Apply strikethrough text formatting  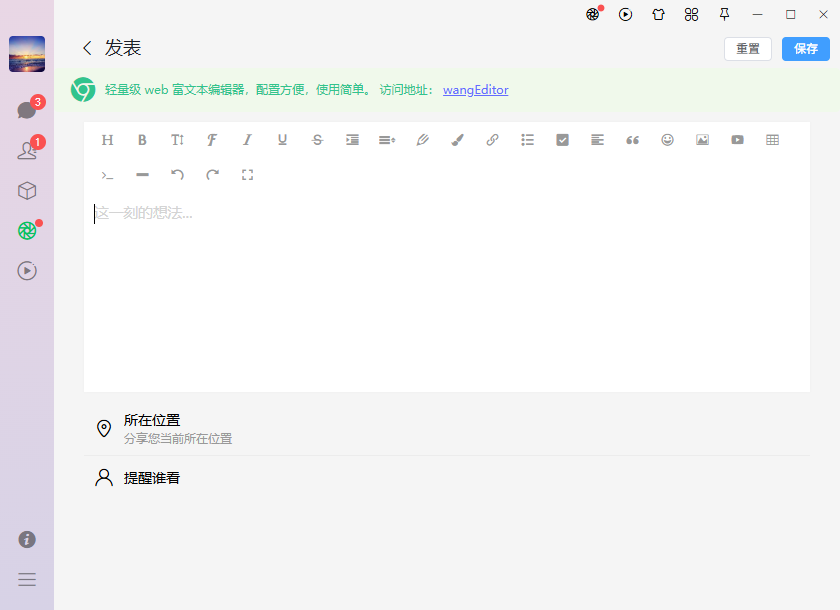[x=317, y=140]
